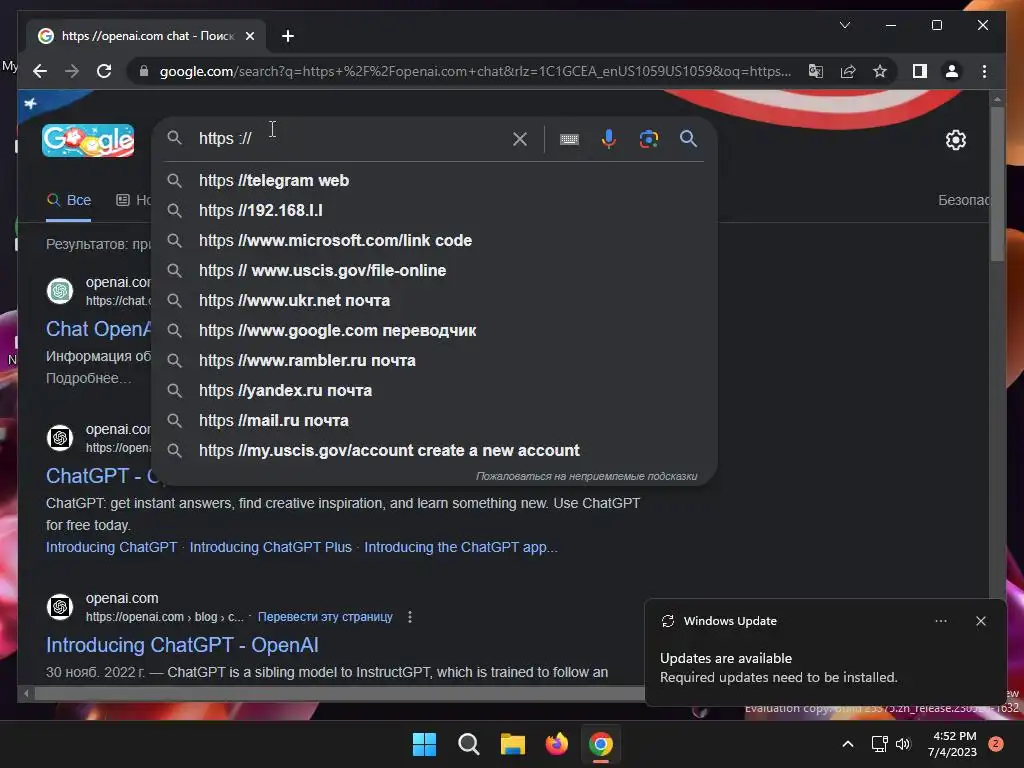Screen dimensions: 1024x768
Task: Share this page via share icon
Action: click(x=848, y=71)
